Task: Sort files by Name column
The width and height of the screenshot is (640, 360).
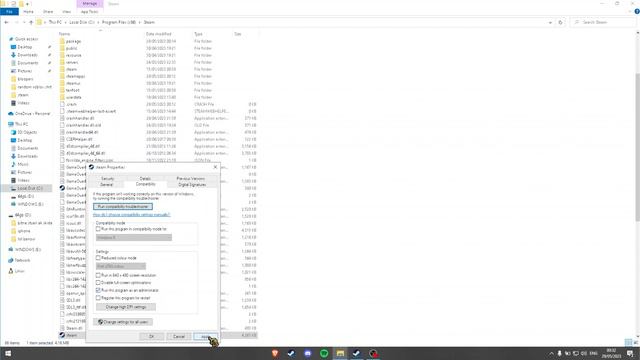Action: pos(64,34)
